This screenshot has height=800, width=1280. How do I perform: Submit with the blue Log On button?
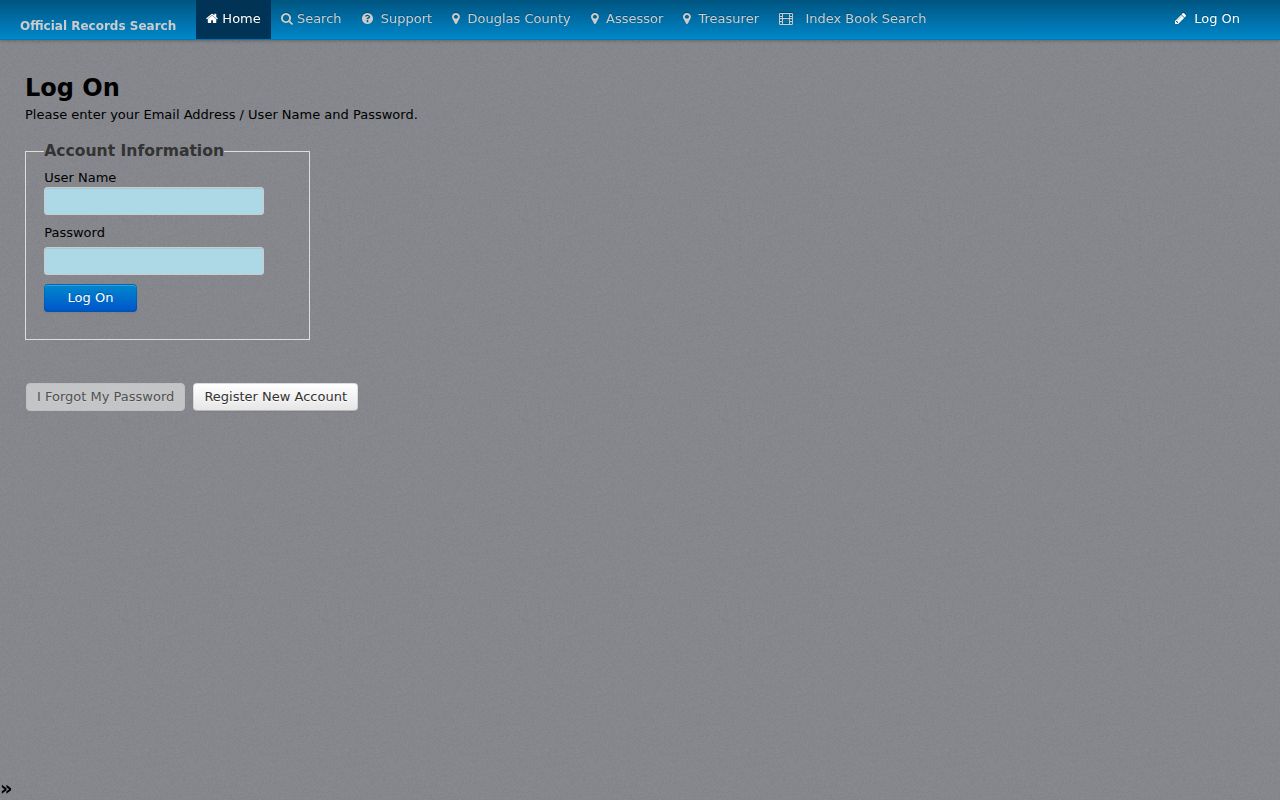coord(90,298)
